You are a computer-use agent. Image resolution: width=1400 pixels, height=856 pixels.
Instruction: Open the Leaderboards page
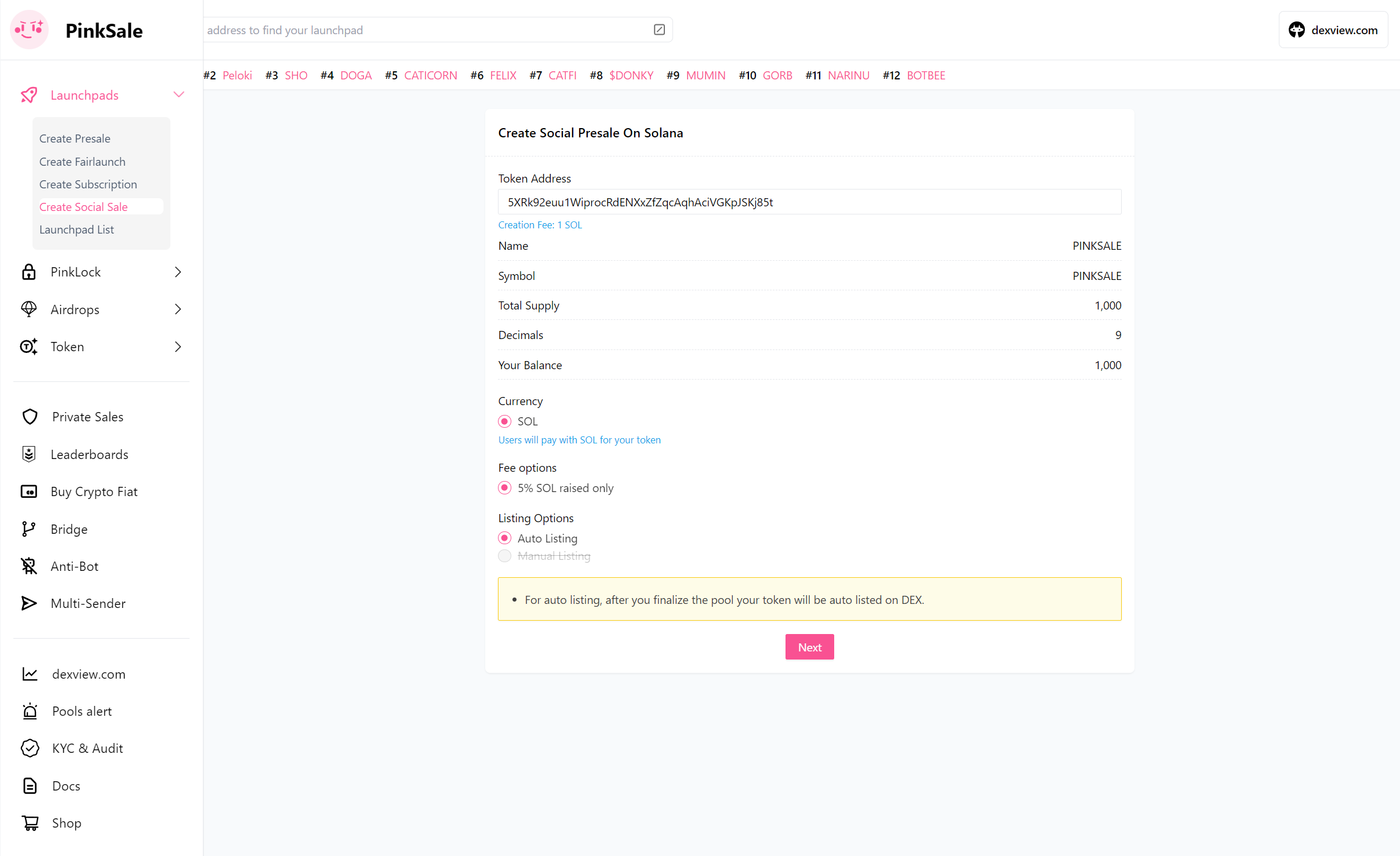(x=89, y=454)
